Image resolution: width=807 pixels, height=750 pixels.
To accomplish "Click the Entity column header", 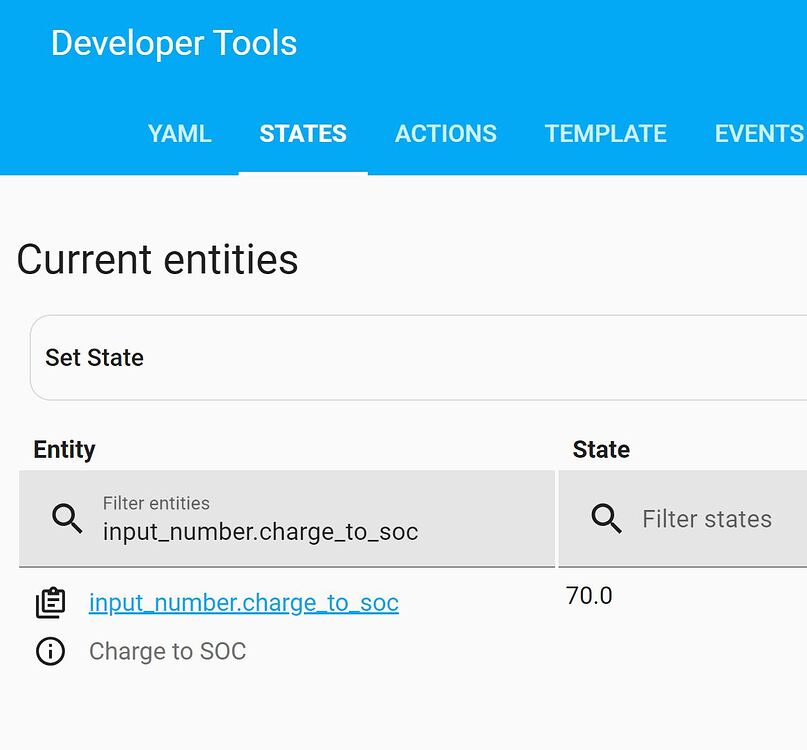I will 65,450.
